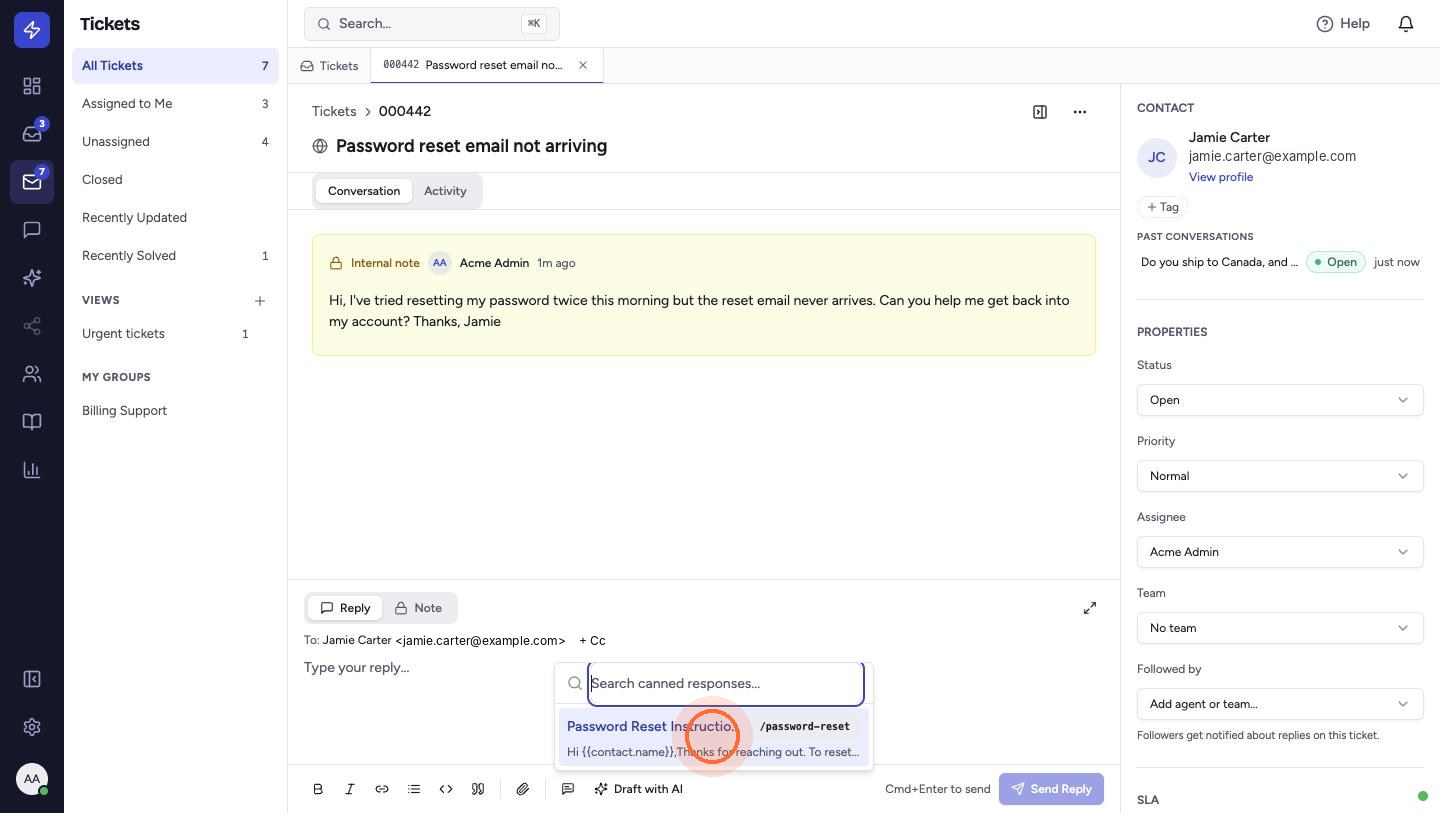Apply italic formatting in reply toolbar
Image resolution: width=1440 pixels, height=813 pixels.
pos(350,789)
